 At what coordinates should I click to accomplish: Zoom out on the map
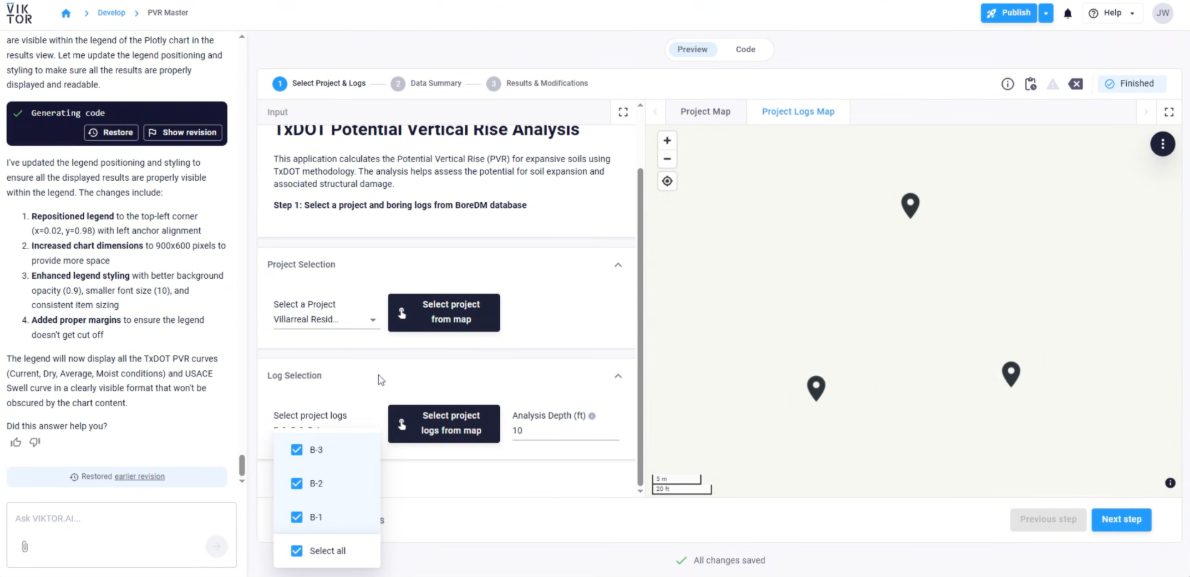(x=667, y=159)
